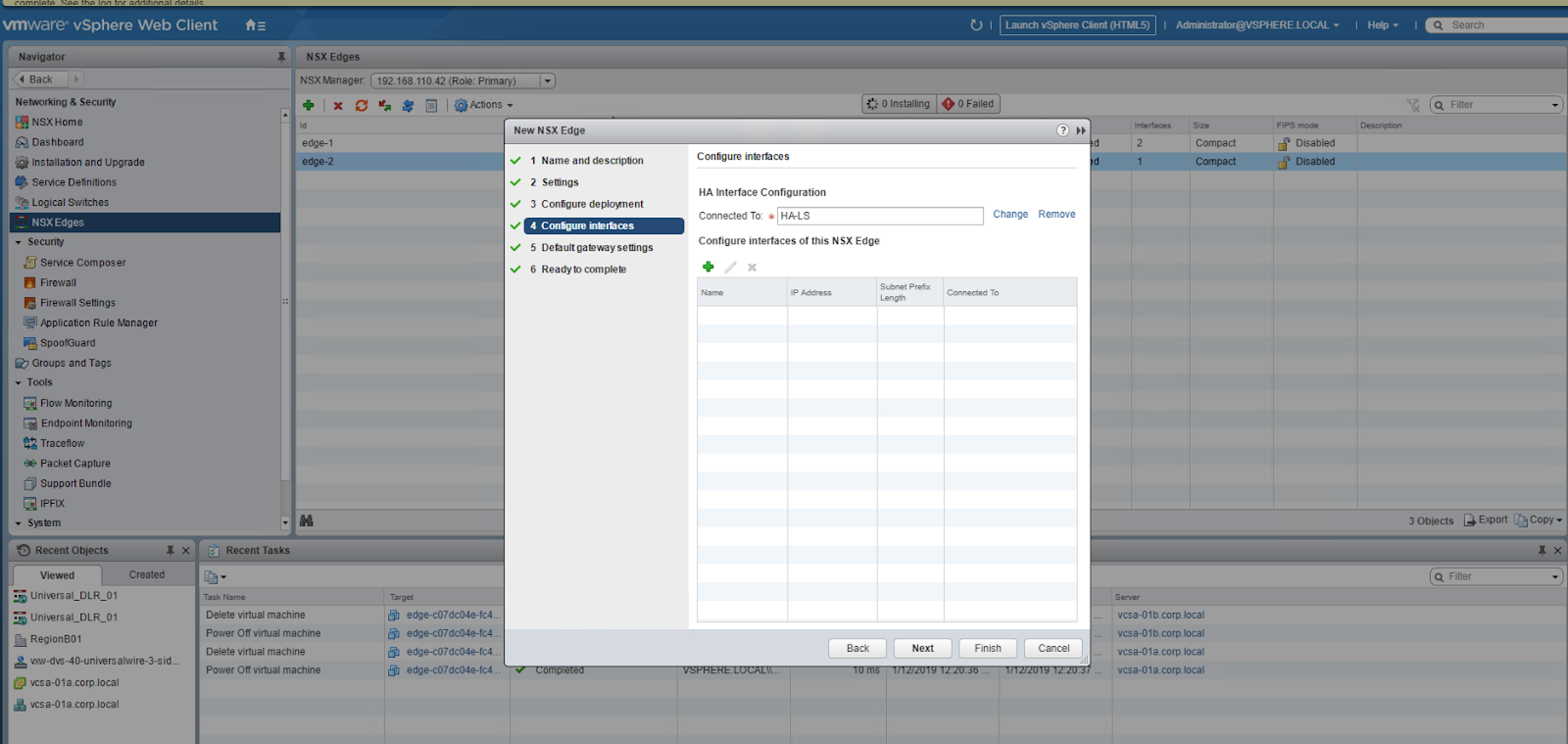
Task: Click the Navigator scrollbar down arrow
Action: (x=285, y=523)
